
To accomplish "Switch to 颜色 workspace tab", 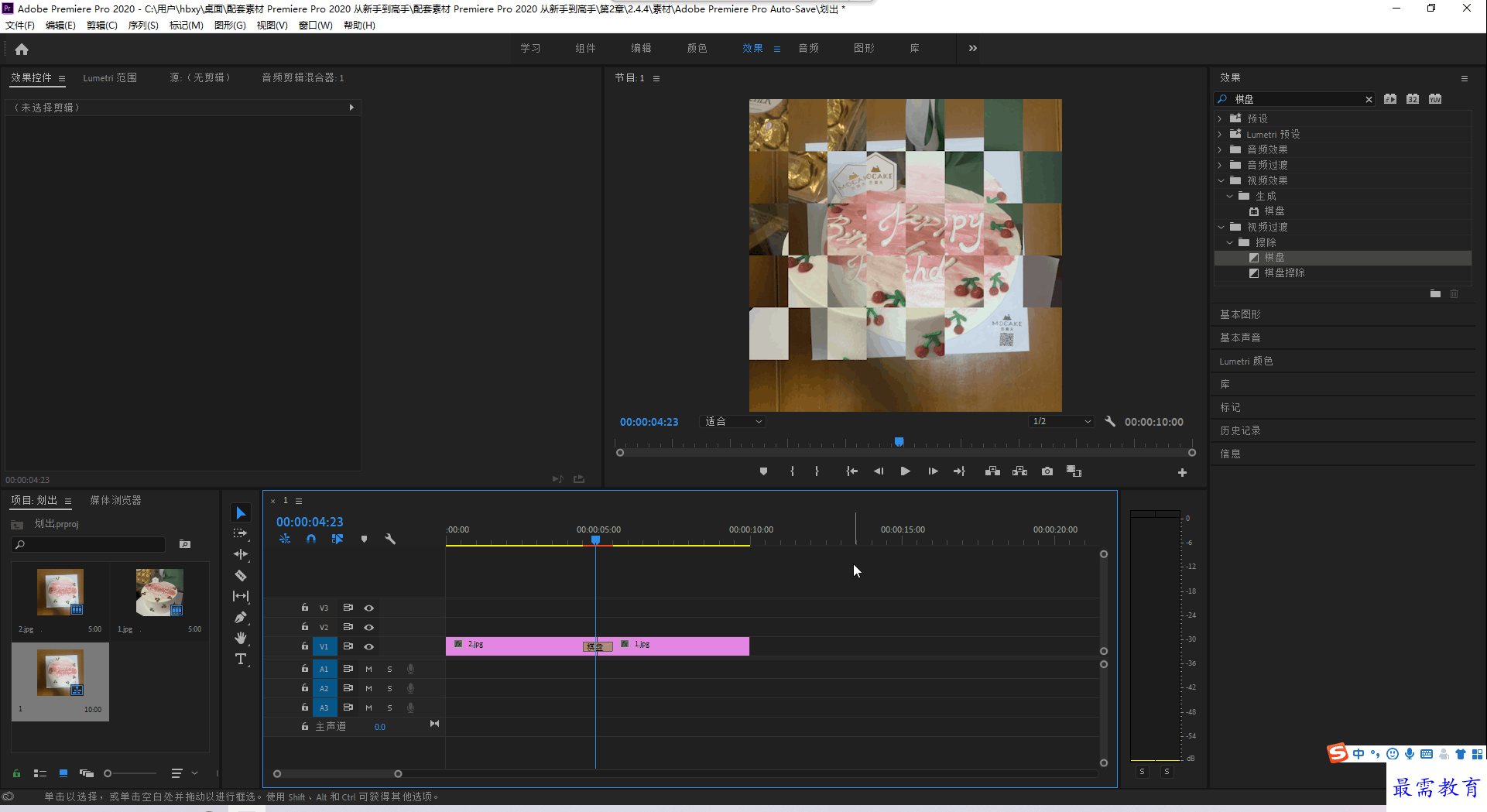I will click(697, 48).
